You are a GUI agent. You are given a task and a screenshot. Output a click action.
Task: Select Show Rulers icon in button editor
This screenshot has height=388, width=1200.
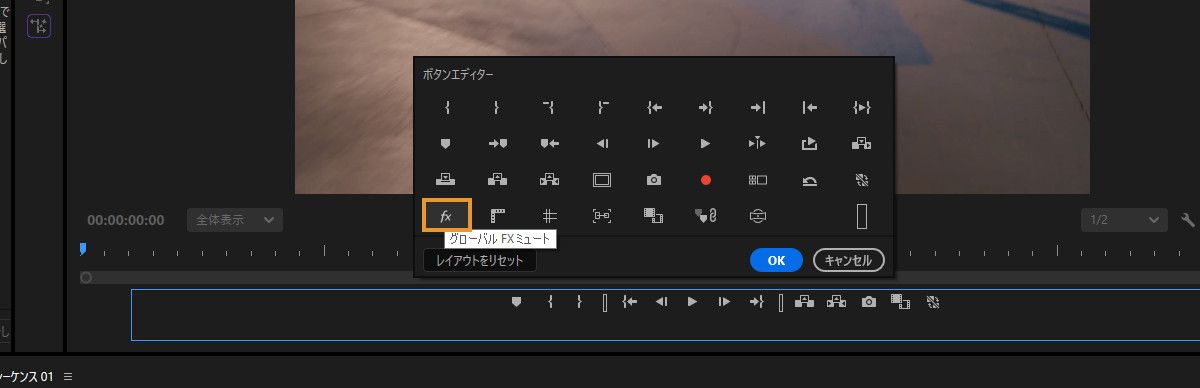pos(498,215)
